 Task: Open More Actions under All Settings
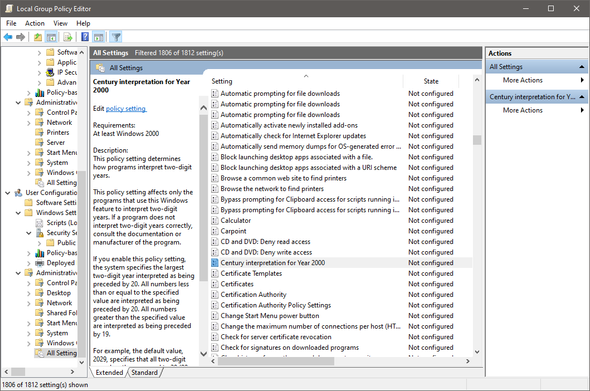[x=522, y=80]
